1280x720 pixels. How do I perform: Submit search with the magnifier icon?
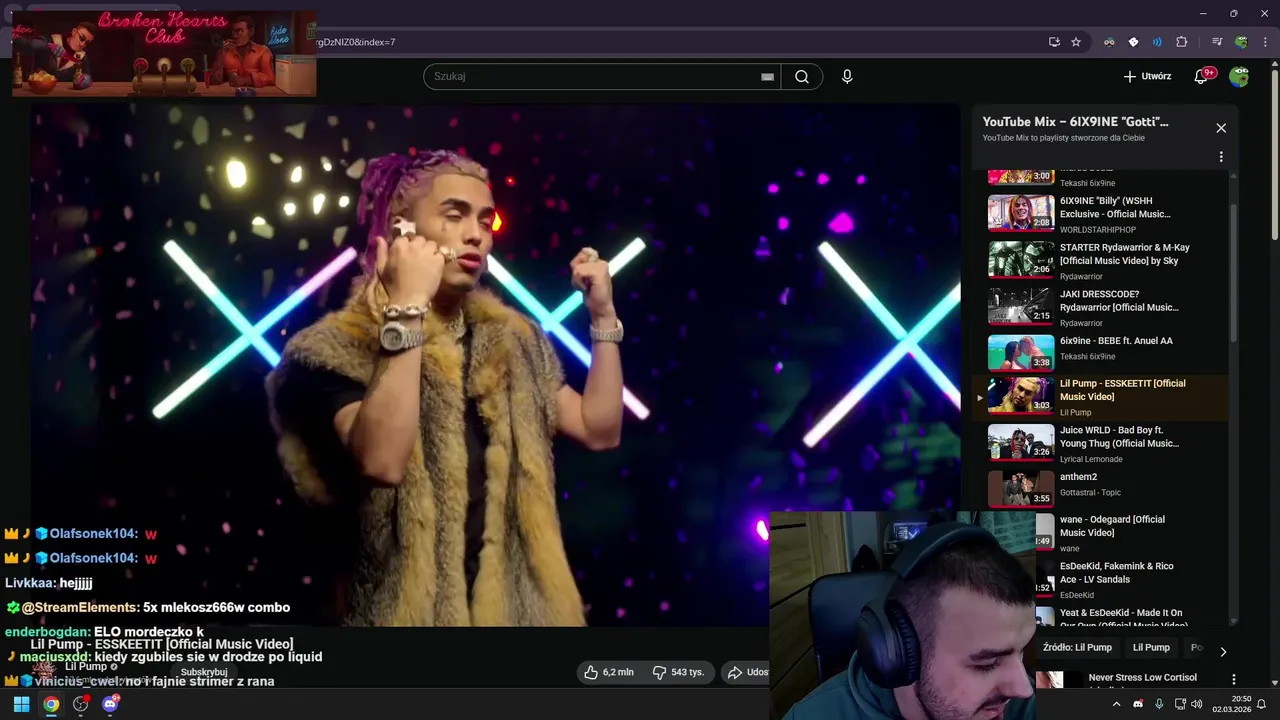point(801,76)
